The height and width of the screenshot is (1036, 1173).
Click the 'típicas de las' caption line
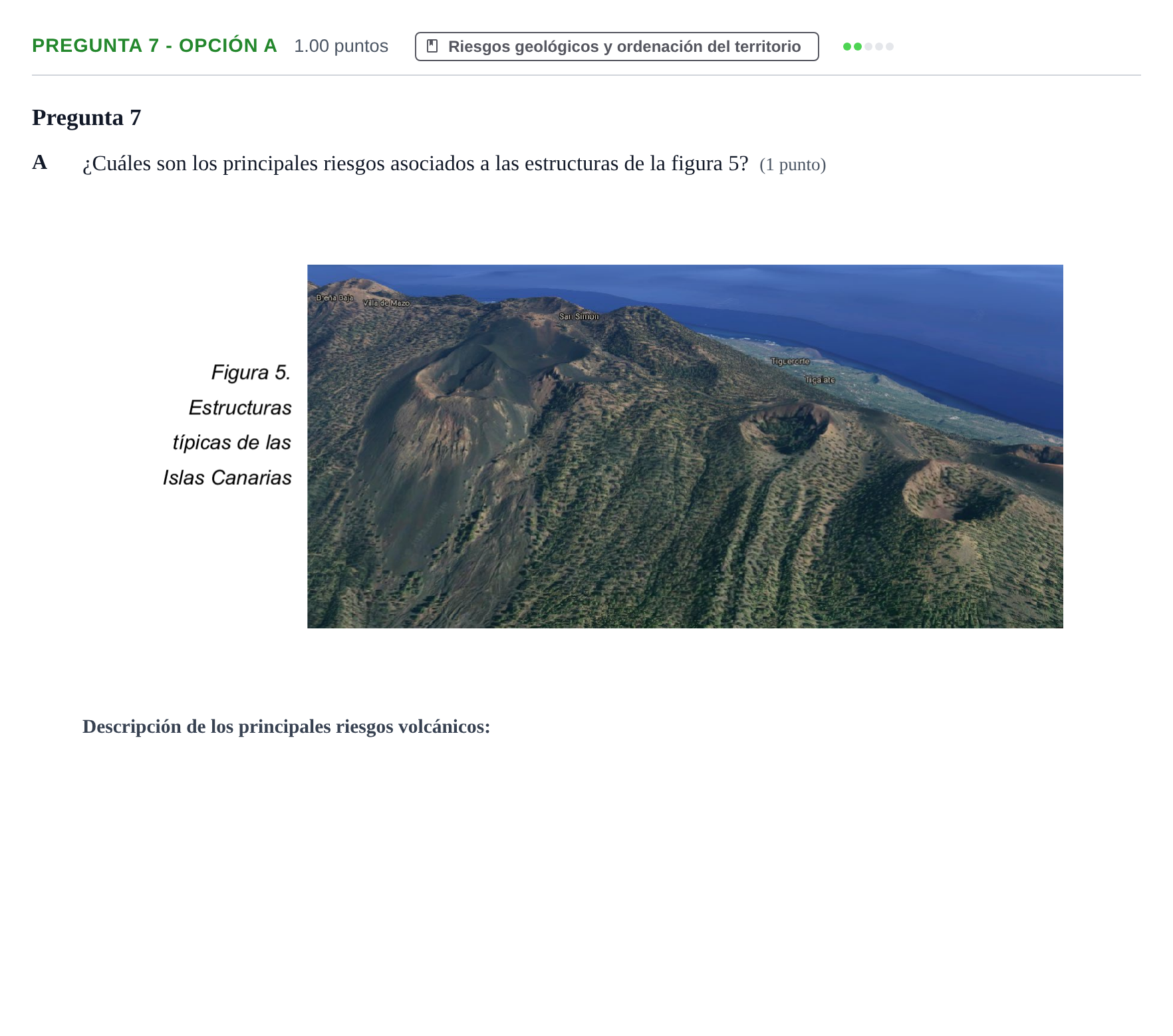[x=232, y=443]
